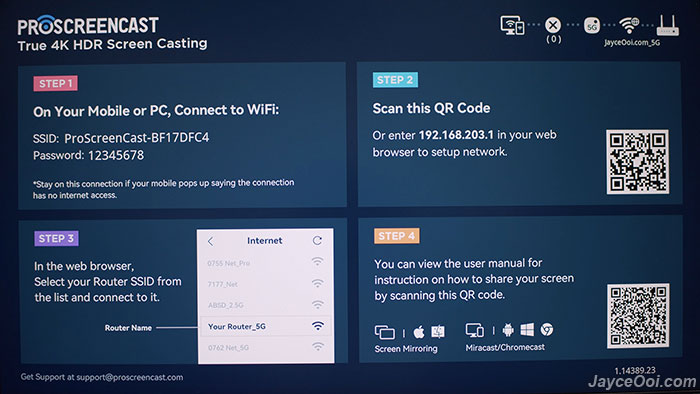
Task: Click the disconnected X status icon
Action: (553, 25)
